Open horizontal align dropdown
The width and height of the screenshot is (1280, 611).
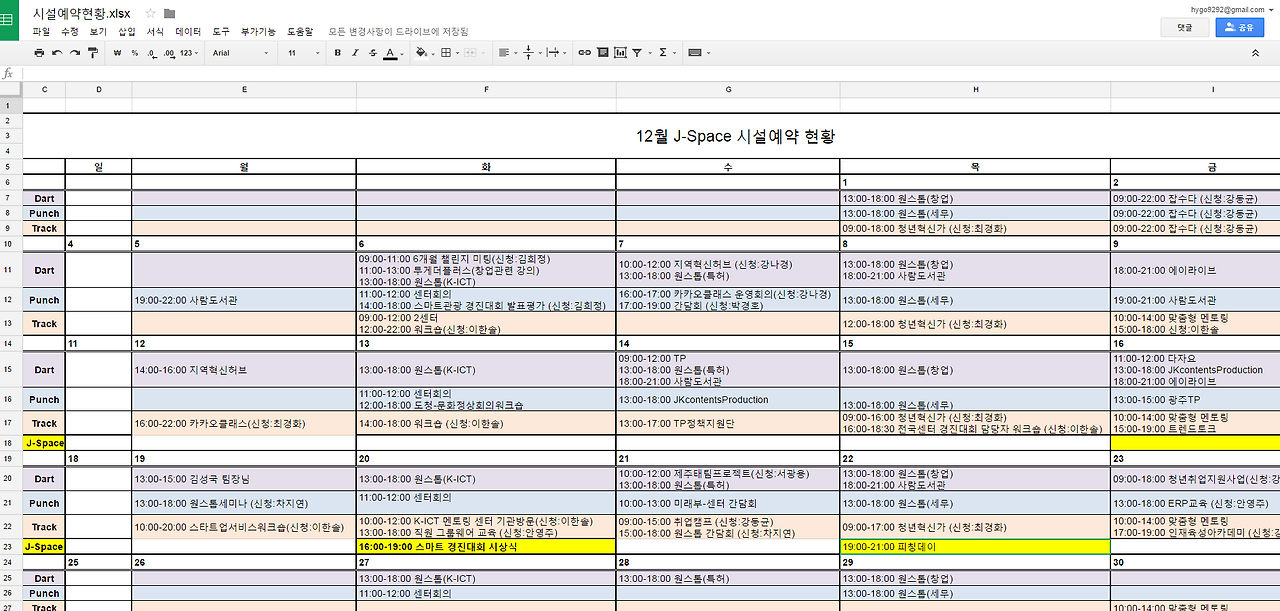(507, 52)
